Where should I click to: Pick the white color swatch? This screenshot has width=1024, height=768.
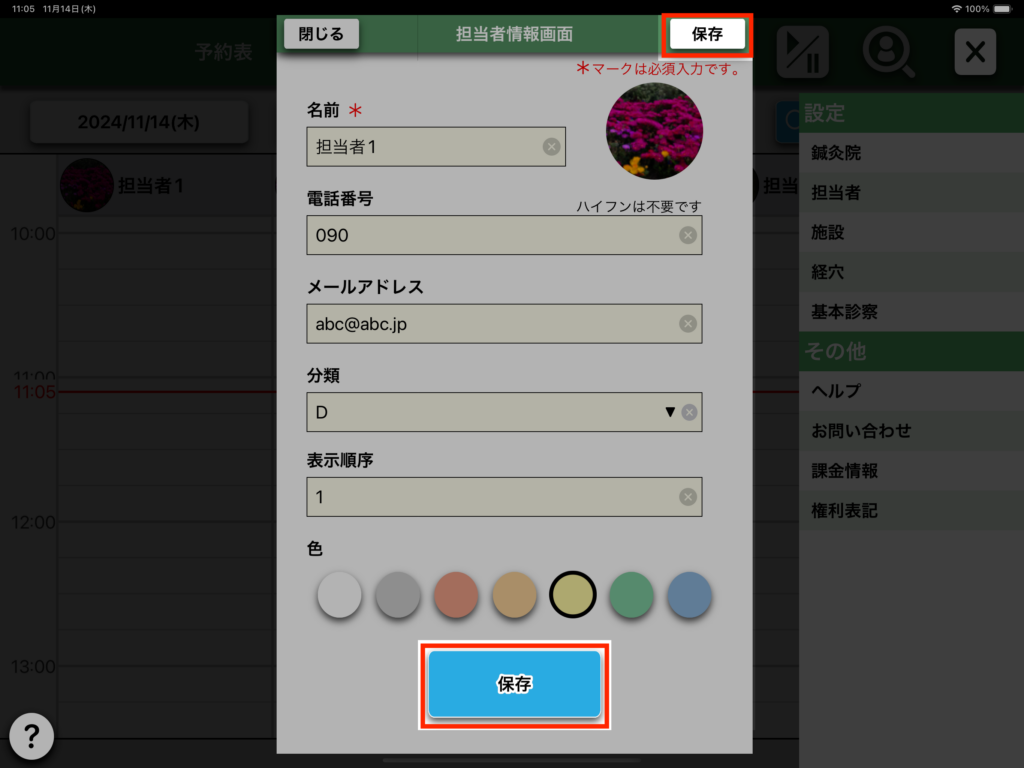pyautogui.click(x=340, y=595)
